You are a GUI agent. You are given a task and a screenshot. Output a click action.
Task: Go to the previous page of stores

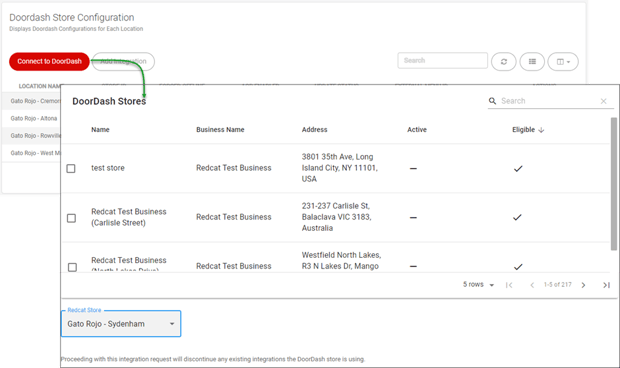(532, 285)
